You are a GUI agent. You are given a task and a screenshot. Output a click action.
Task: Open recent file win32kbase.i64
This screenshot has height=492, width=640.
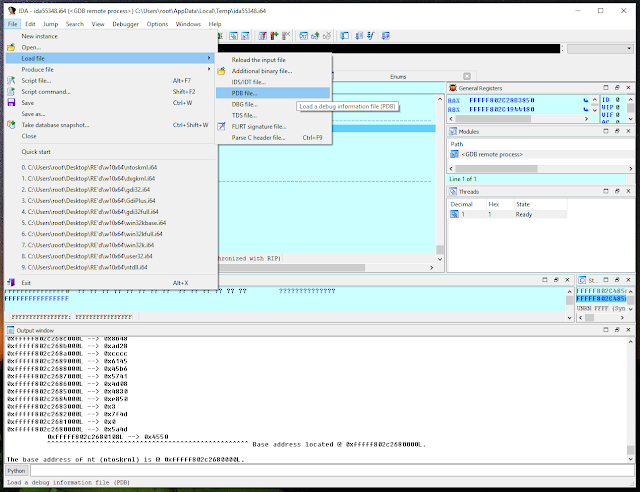[111, 223]
